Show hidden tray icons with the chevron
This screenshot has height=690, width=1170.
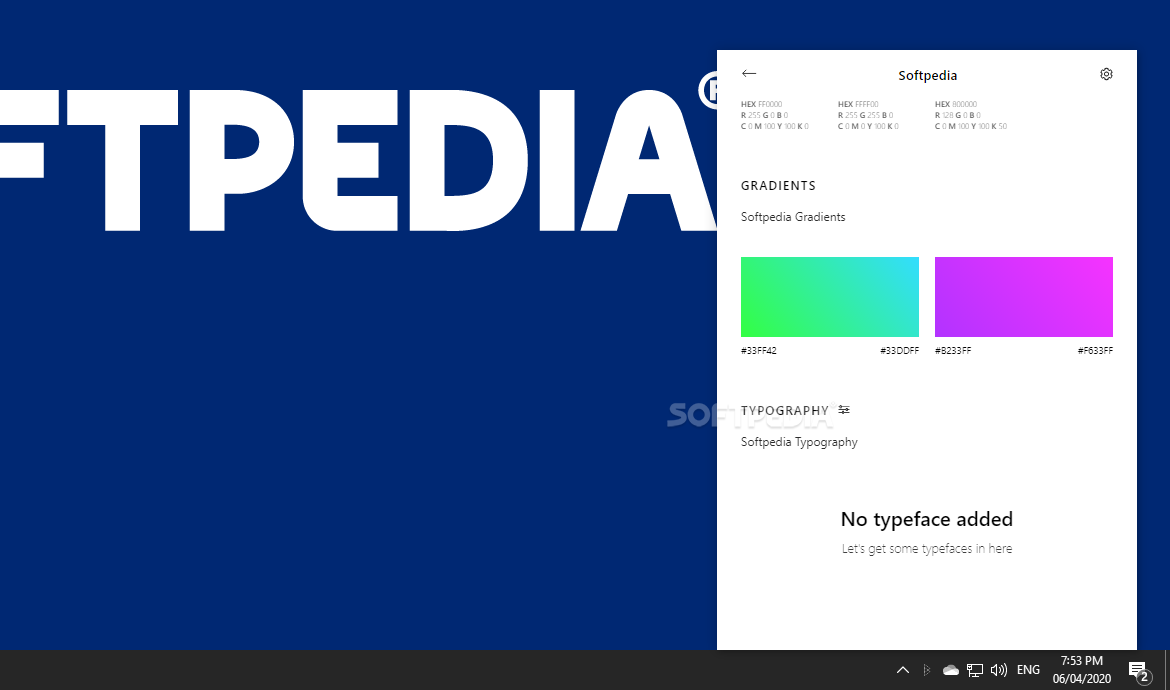pos(903,670)
